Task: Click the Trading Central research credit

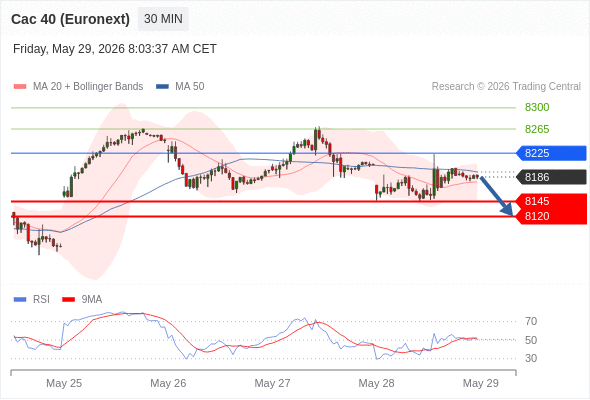Action: click(x=506, y=87)
